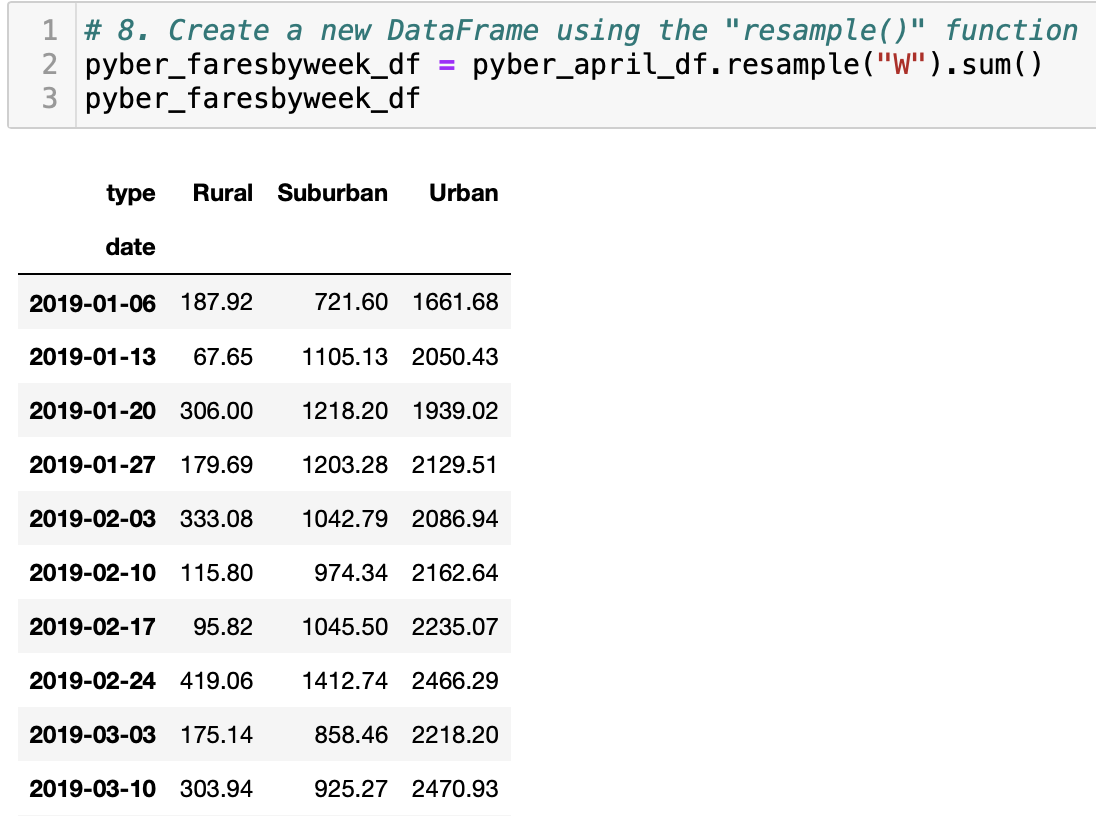
Task: Click code line 2 with resample("W").sum()
Action: [563, 64]
